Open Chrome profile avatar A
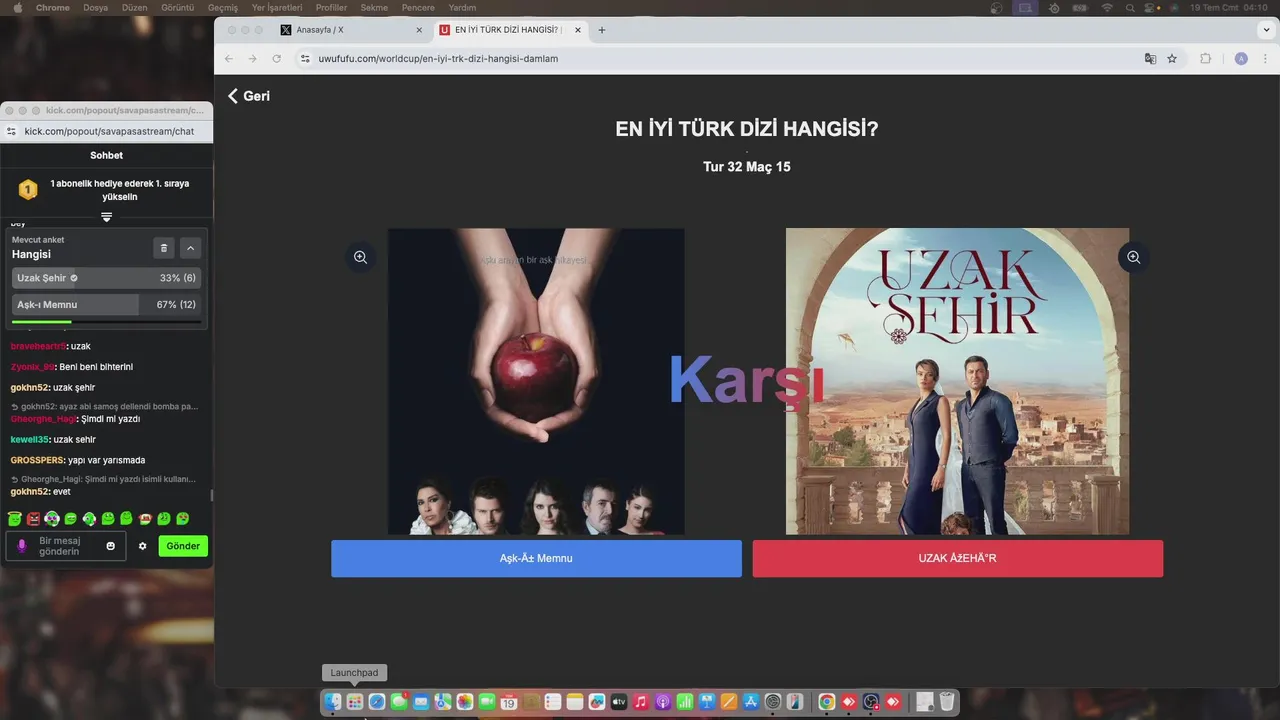This screenshot has width=1280, height=720. 1241,59
